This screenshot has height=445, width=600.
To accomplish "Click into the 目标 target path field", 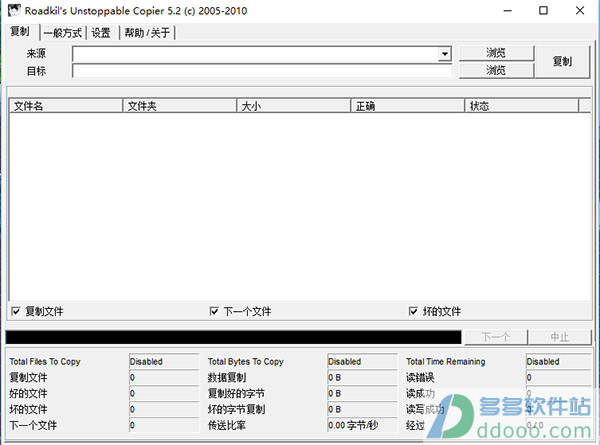I will 262,71.
